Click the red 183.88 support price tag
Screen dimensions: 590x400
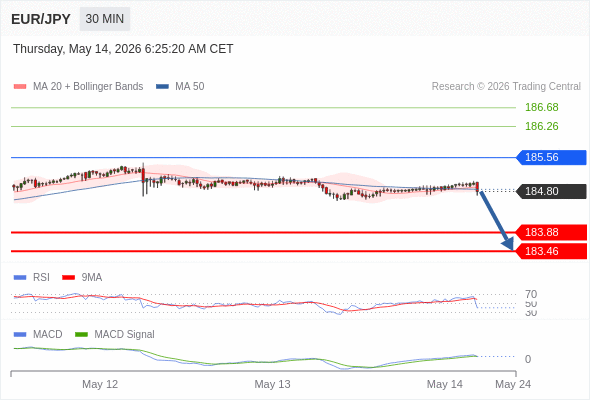click(x=551, y=232)
